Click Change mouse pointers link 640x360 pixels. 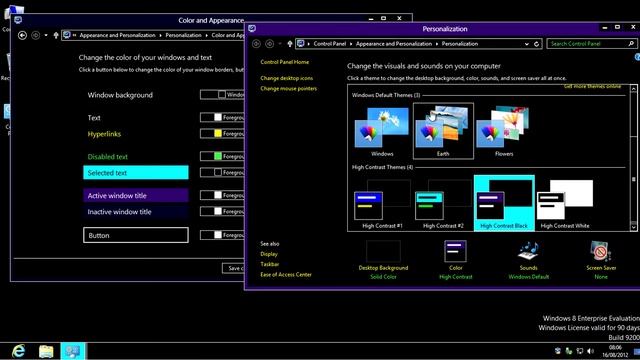[x=289, y=89]
